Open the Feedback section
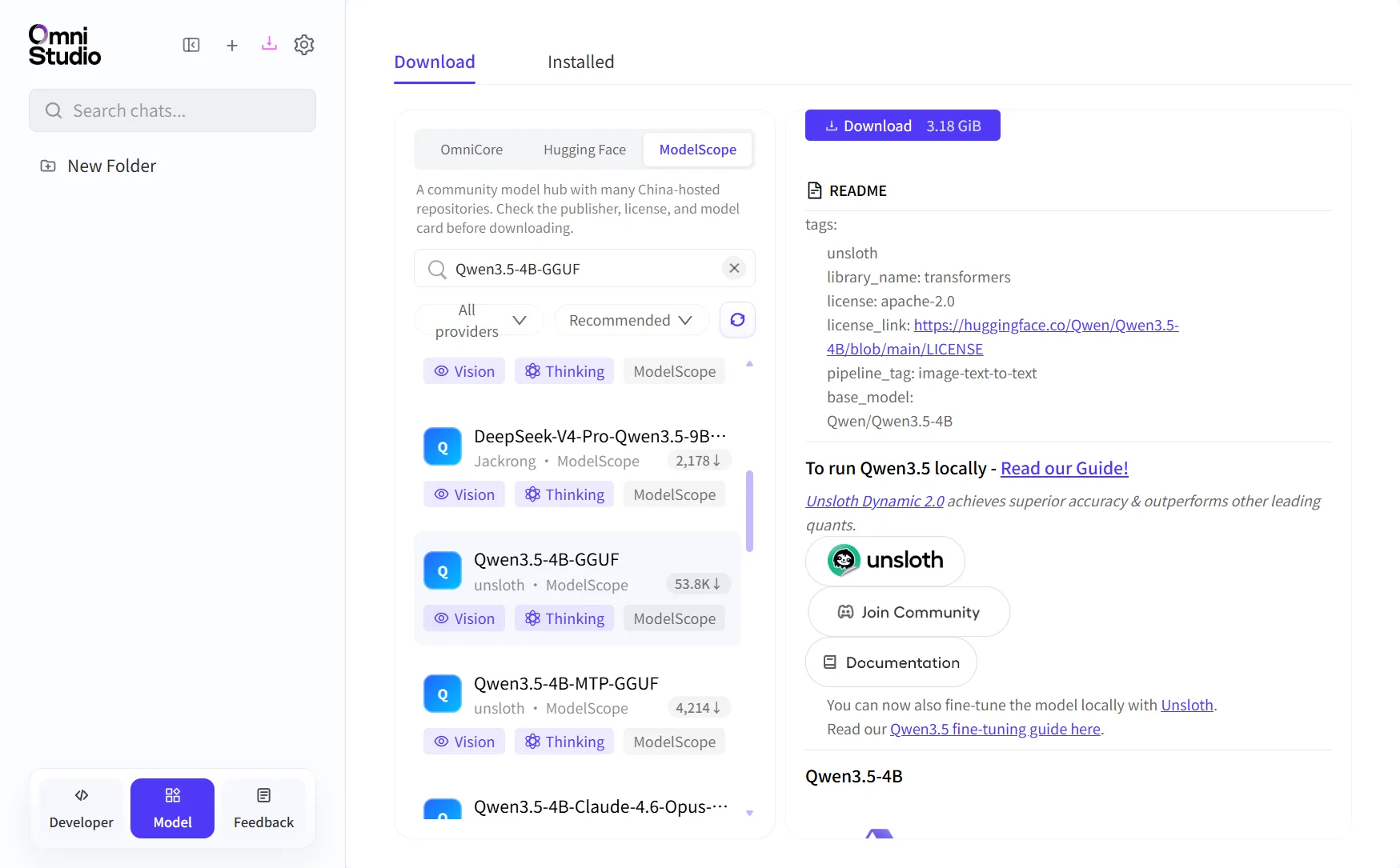This screenshot has height=868, width=1400. pyautogui.click(x=264, y=808)
